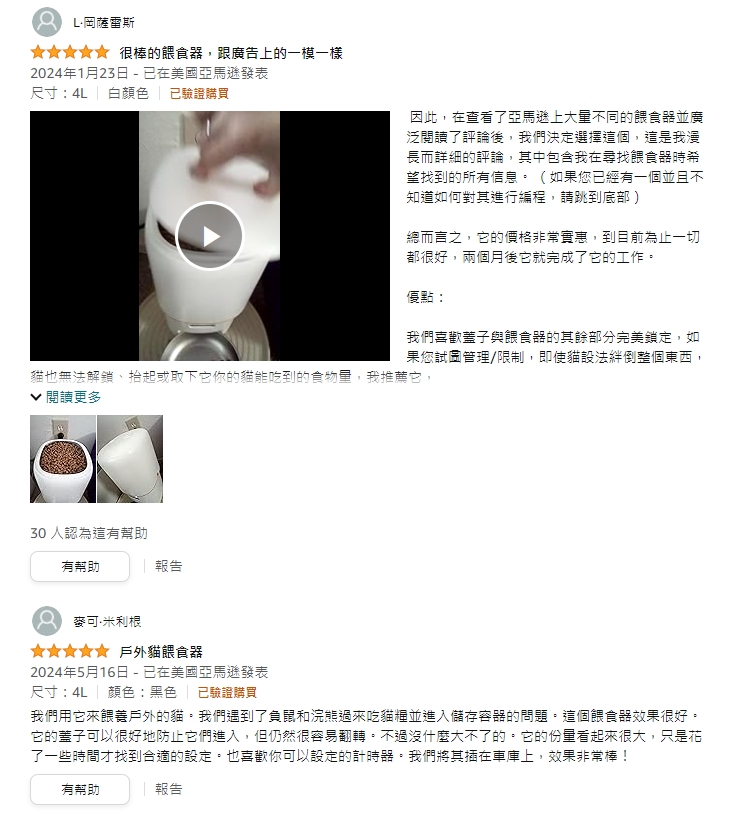Open thumbnail of closed white feeder
Image resolution: width=743 pixels, height=815 pixels.
click(130, 459)
